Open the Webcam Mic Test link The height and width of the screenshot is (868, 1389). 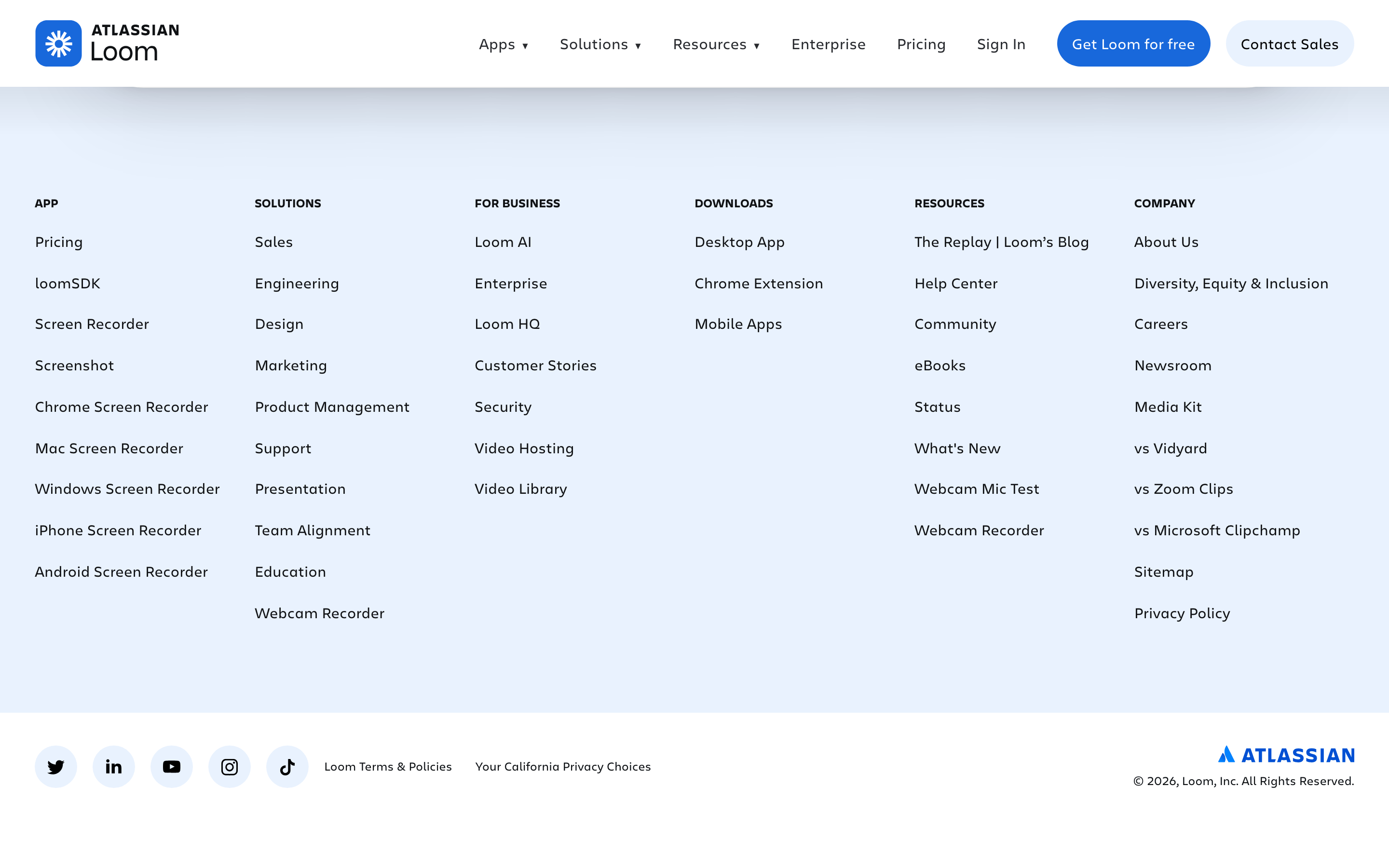click(x=977, y=488)
